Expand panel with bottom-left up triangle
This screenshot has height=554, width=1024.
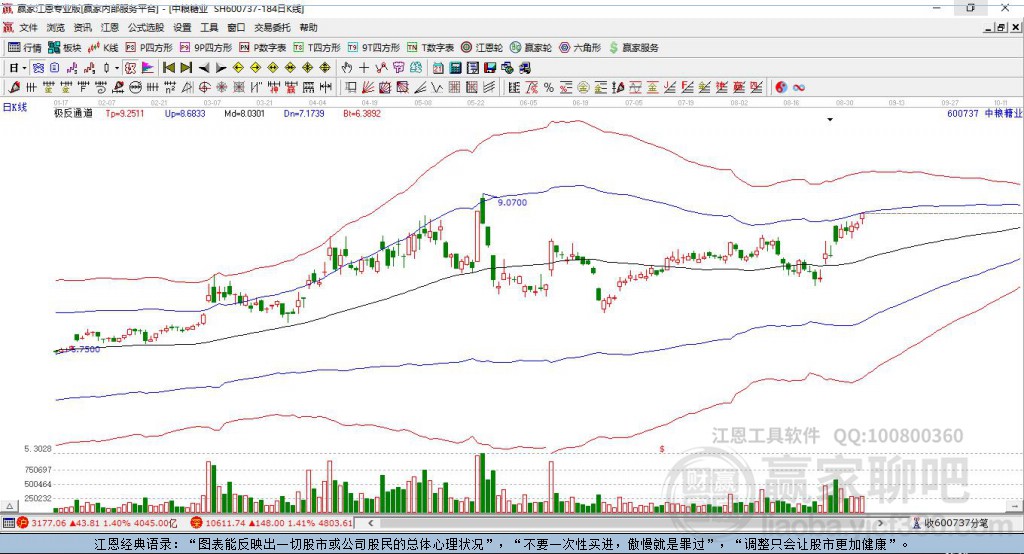(x=9, y=506)
